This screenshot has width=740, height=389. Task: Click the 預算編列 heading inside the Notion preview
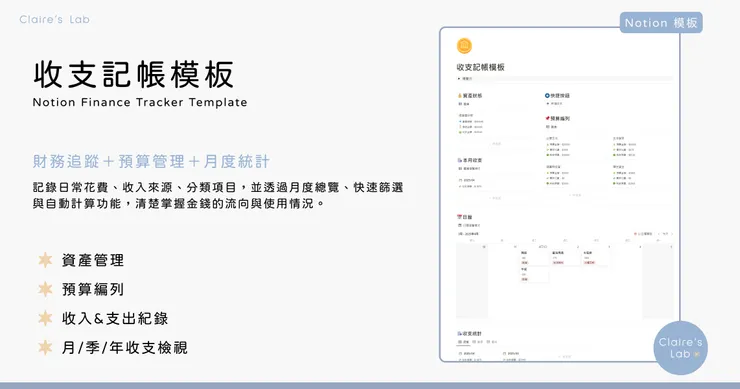pos(557,118)
